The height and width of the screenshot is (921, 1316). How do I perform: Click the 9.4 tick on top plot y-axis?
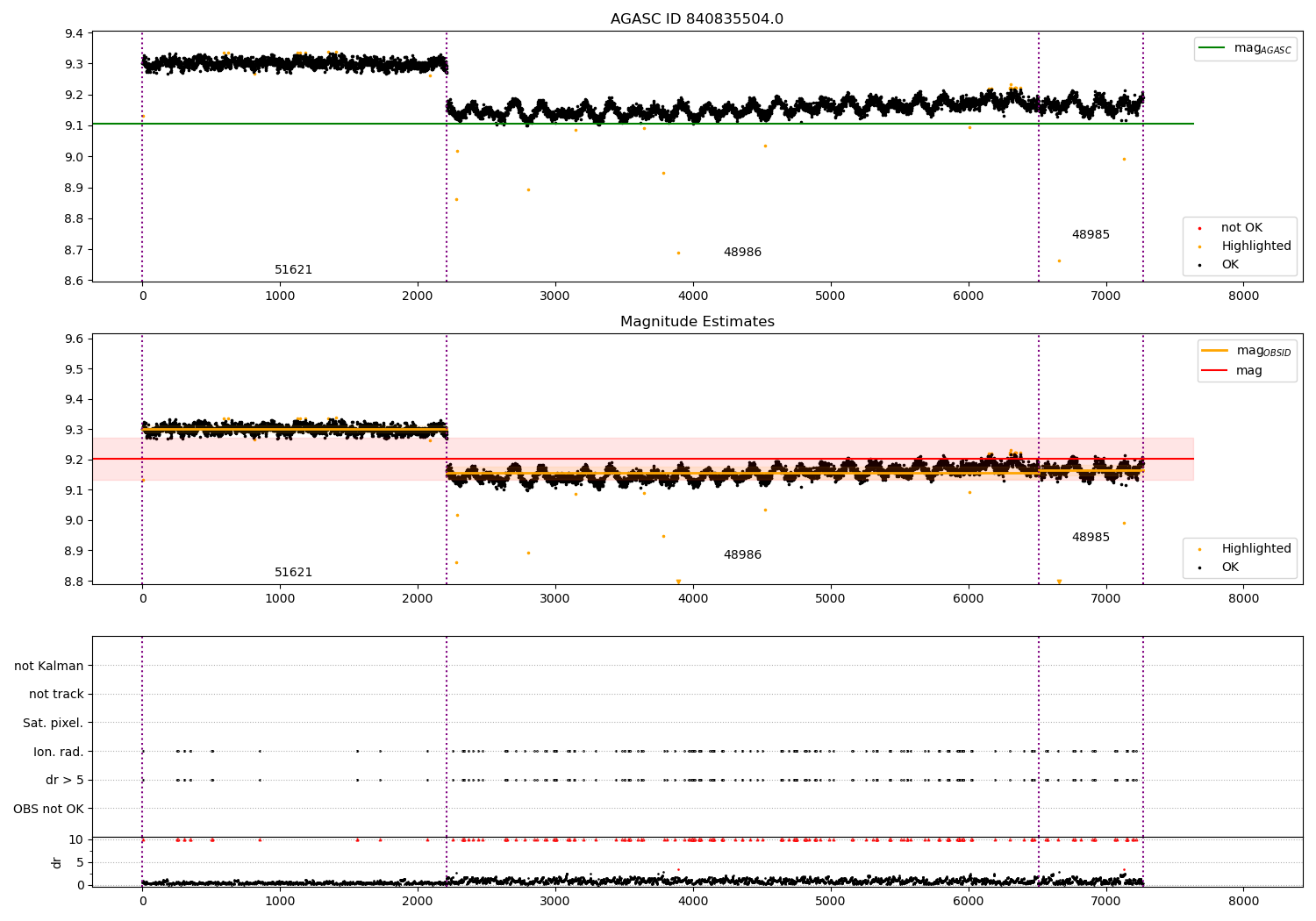74,33
